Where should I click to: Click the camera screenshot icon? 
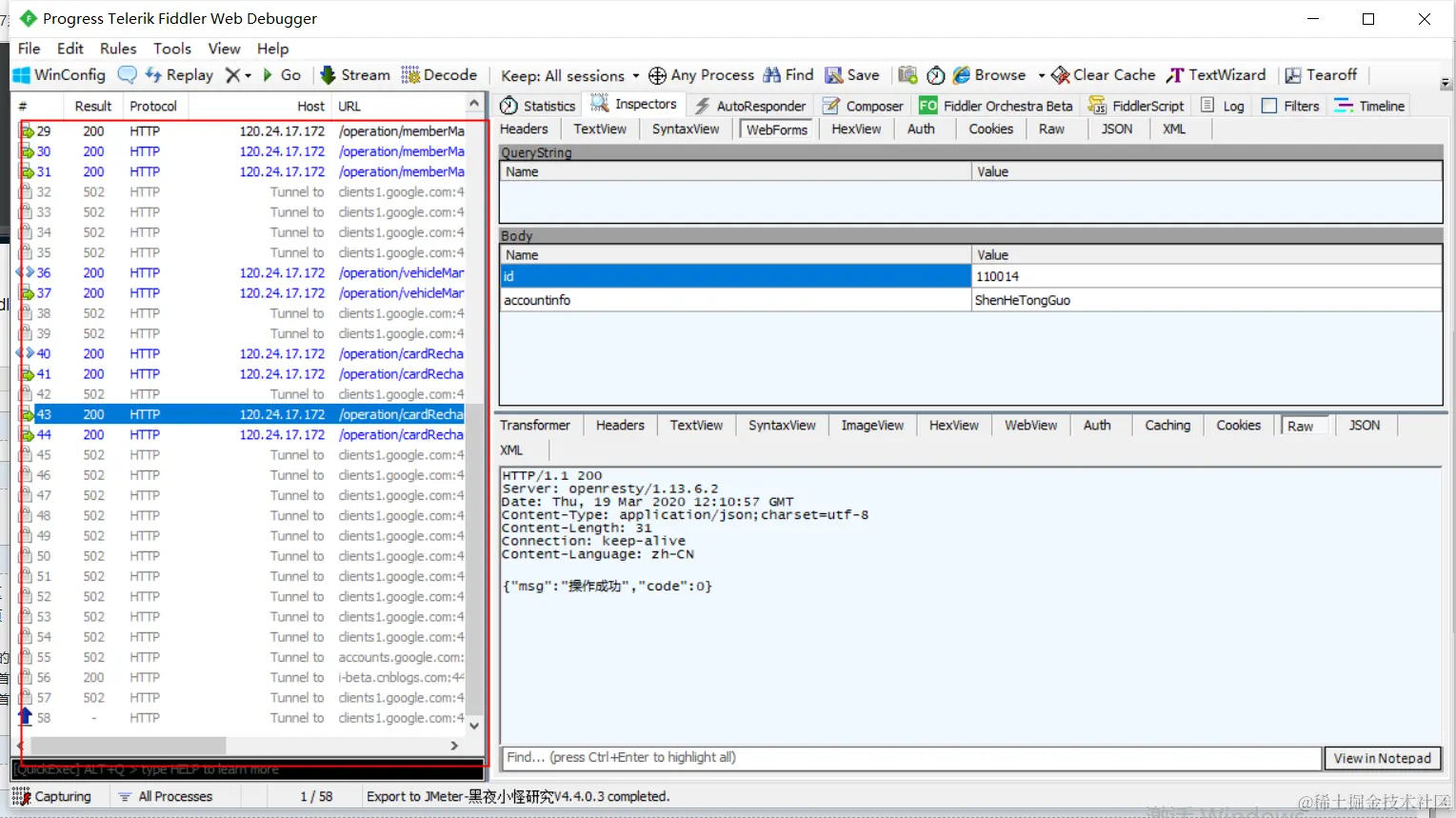pyautogui.click(x=908, y=75)
